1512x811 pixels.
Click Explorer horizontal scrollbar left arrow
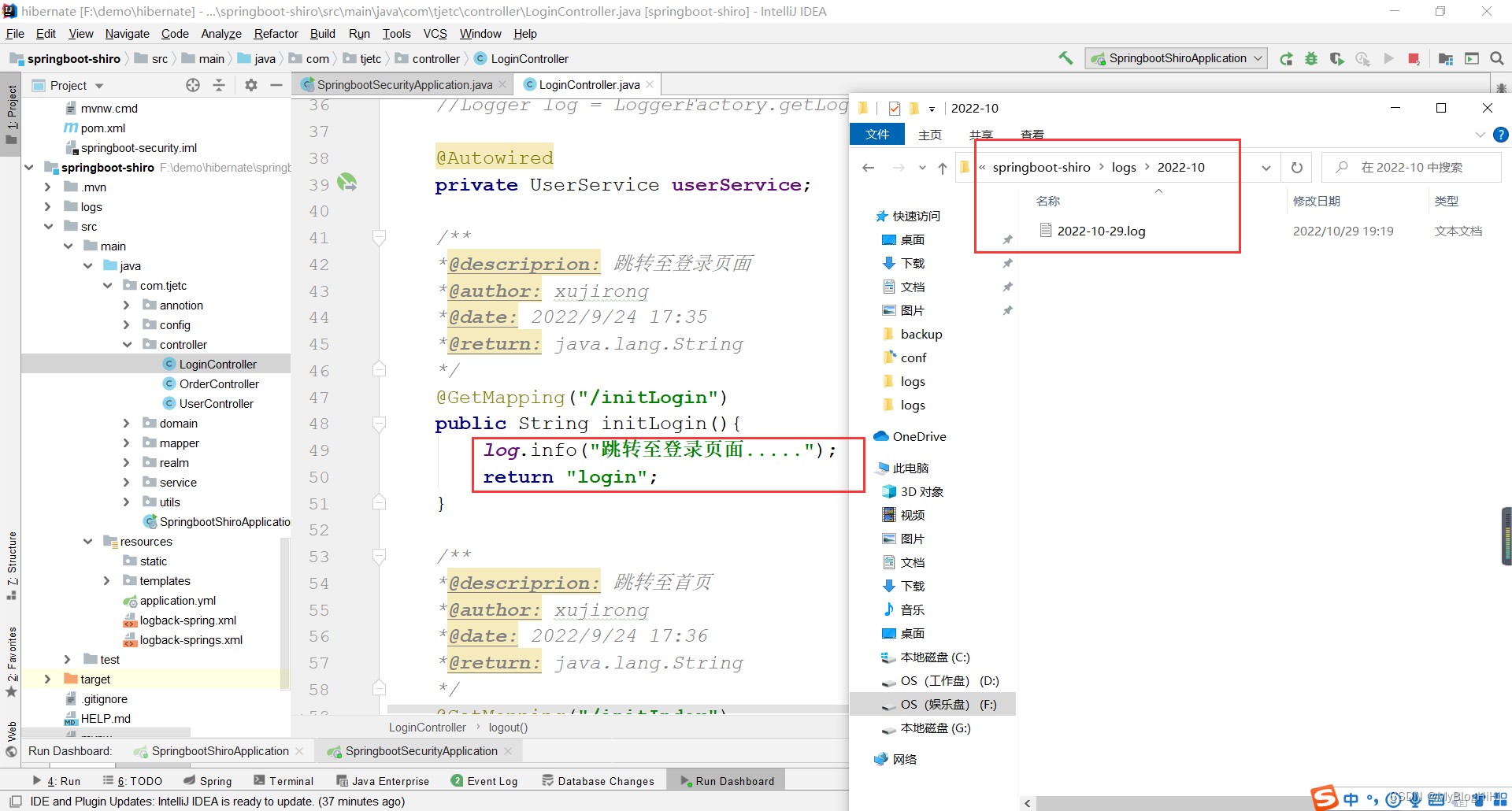[1027, 803]
